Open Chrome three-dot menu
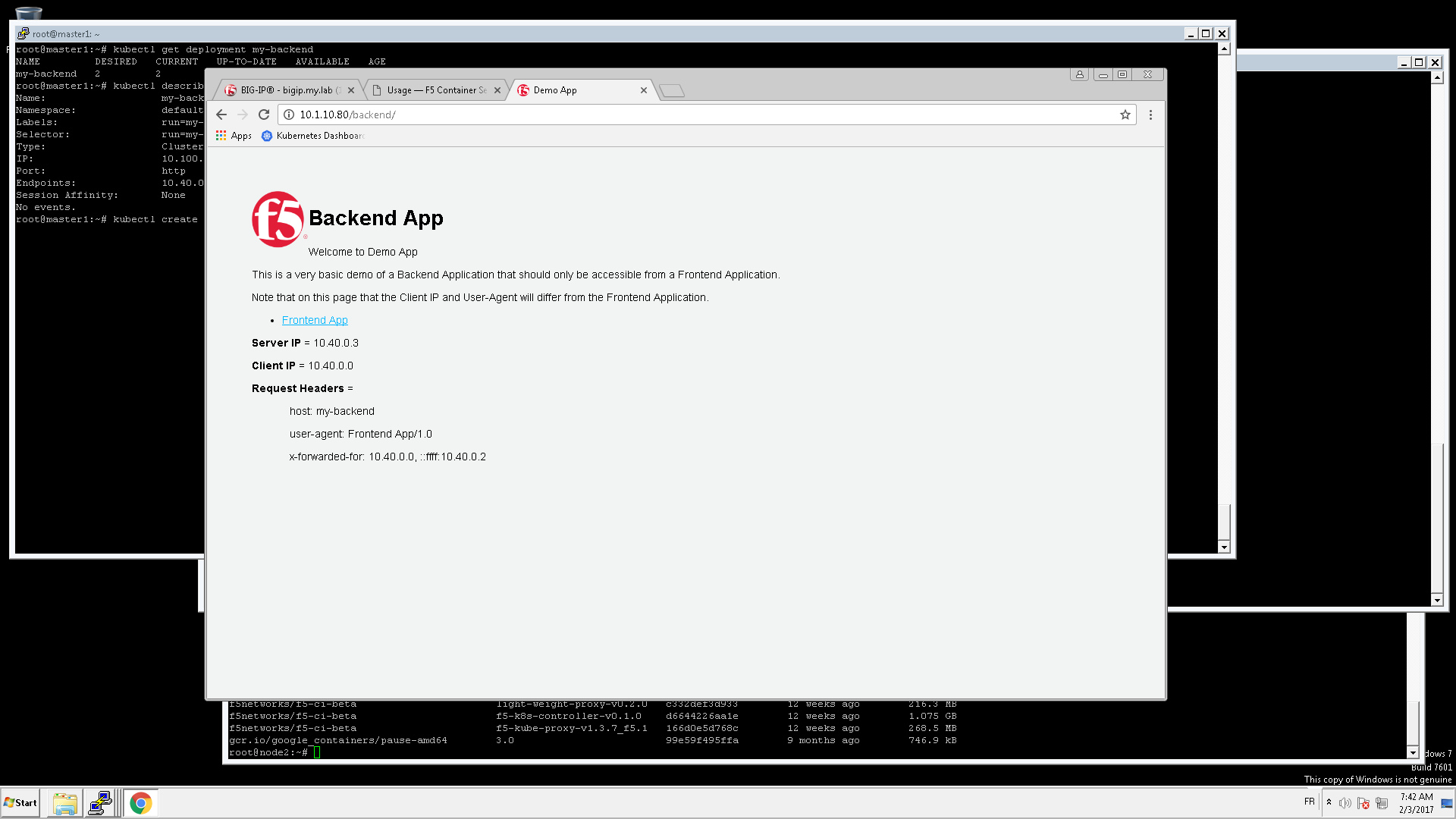Image resolution: width=1456 pixels, height=819 pixels. point(1150,115)
